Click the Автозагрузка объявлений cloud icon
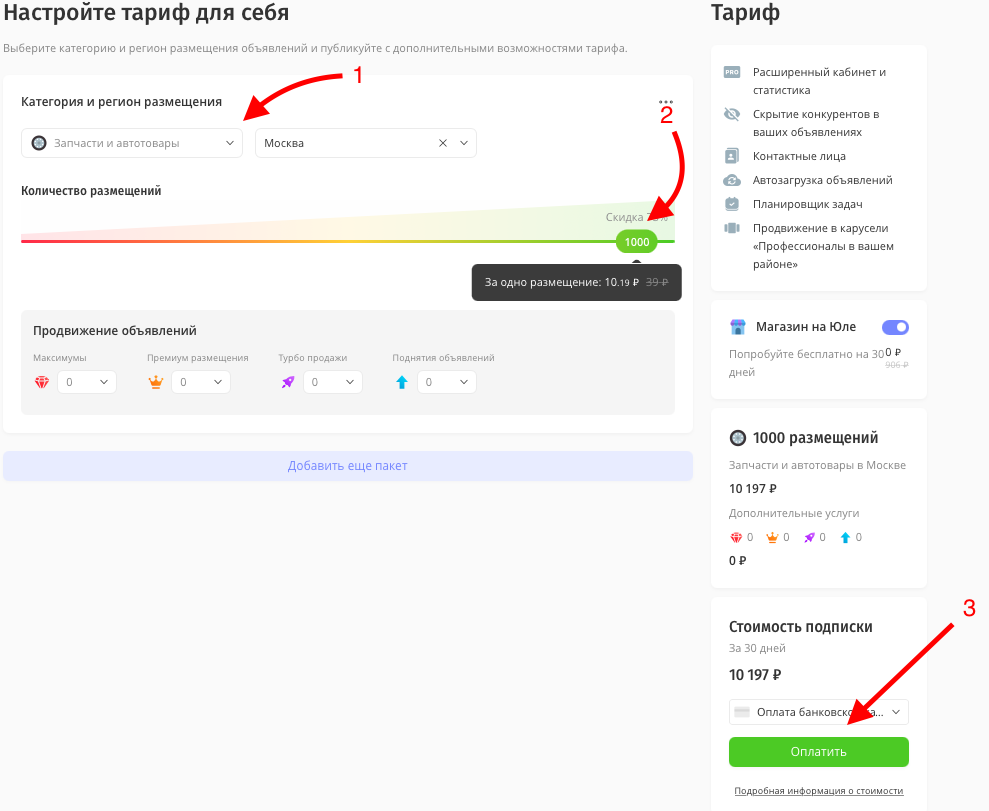Screen dimensions: 989x811 (731, 180)
